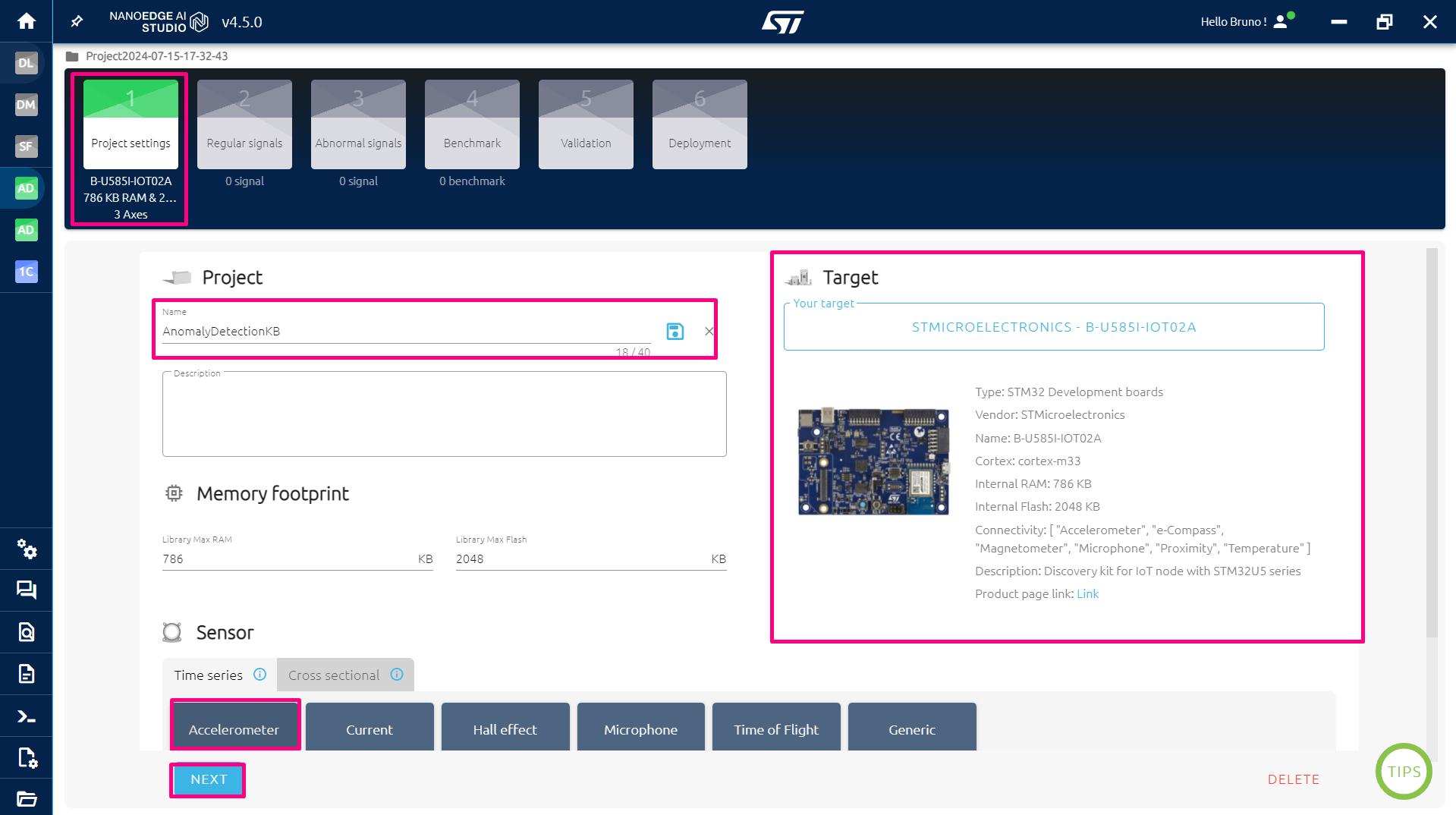Click the green TIPS circle

coord(1403,772)
